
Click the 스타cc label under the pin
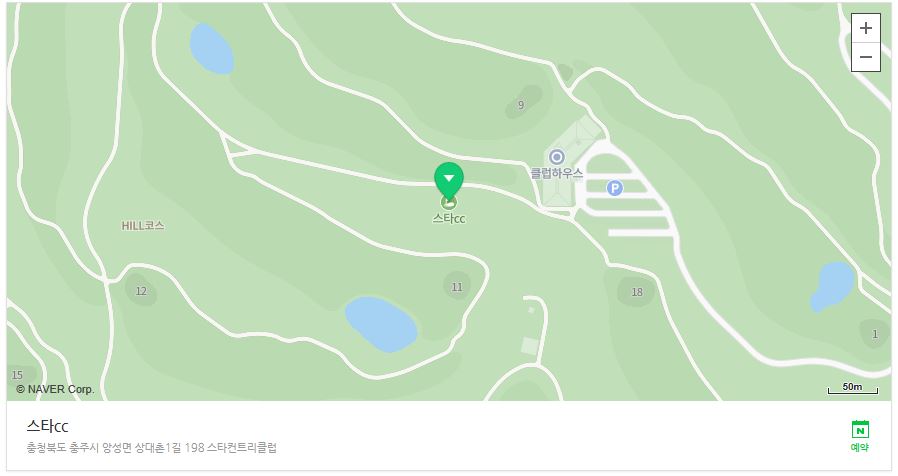pyautogui.click(x=449, y=218)
